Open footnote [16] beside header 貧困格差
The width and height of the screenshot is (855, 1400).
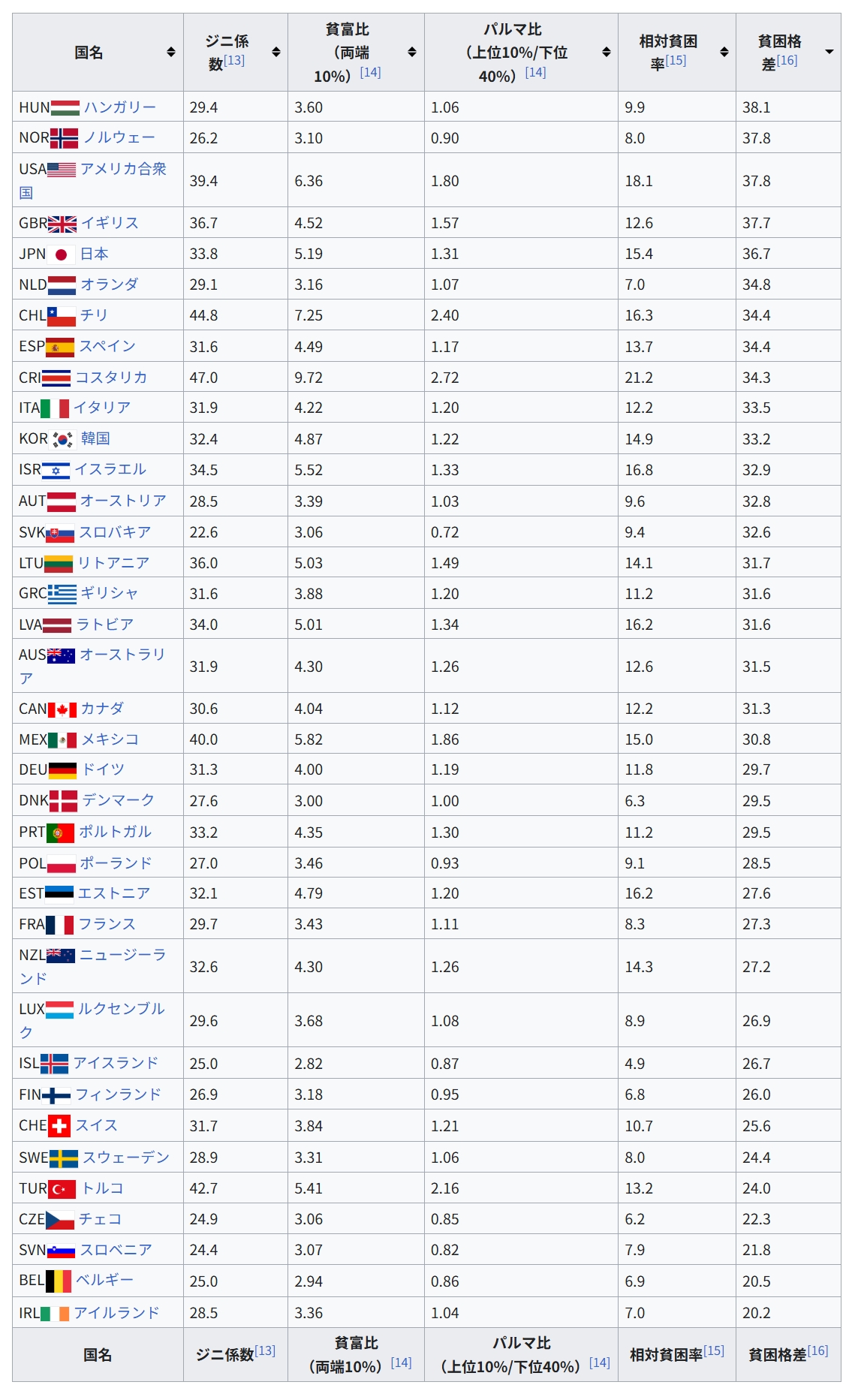point(787,60)
